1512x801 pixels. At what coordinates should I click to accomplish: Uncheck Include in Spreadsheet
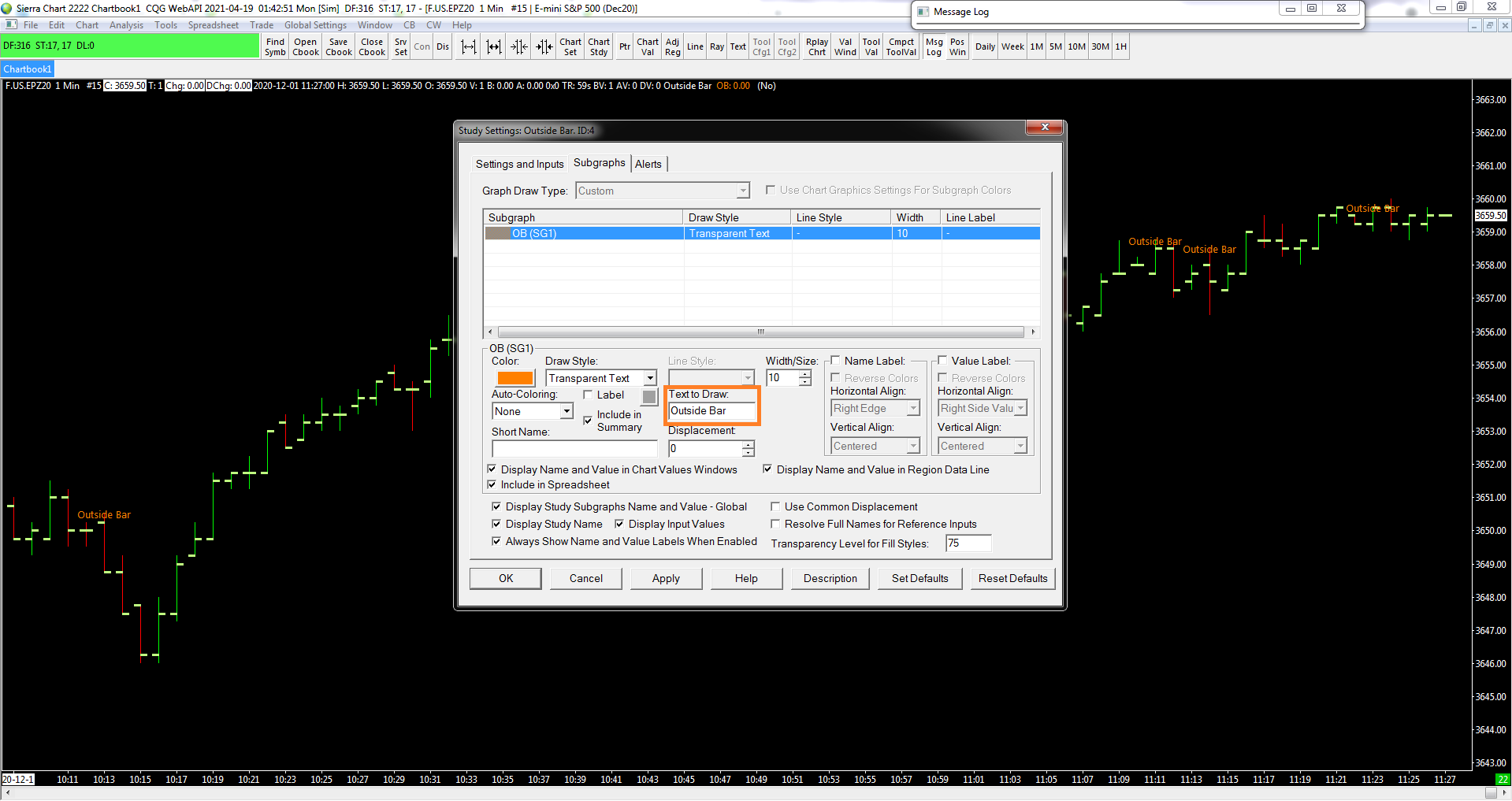coord(492,484)
